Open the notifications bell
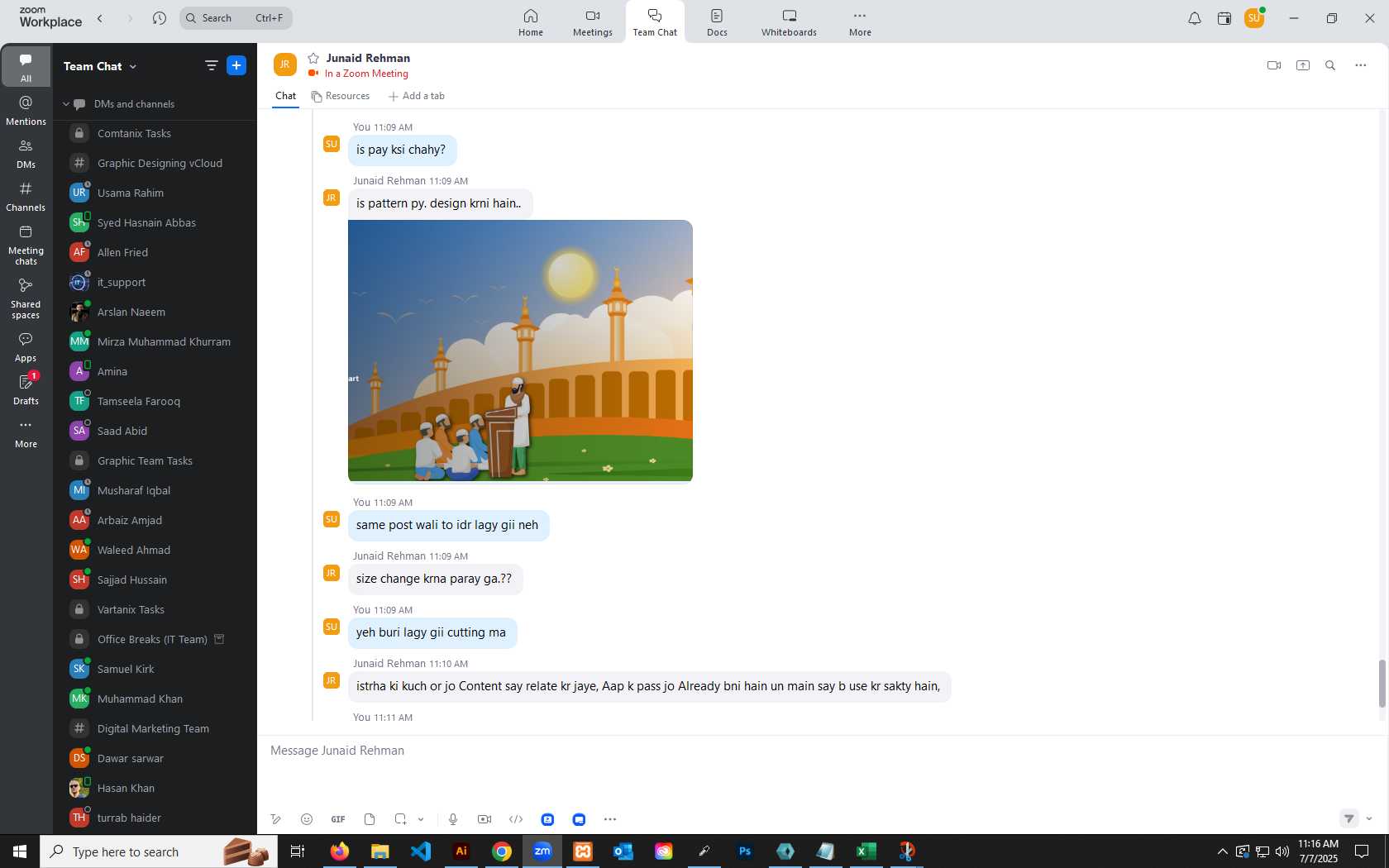Image resolution: width=1389 pixels, height=868 pixels. pyautogui.click(x=1195, y=18)
